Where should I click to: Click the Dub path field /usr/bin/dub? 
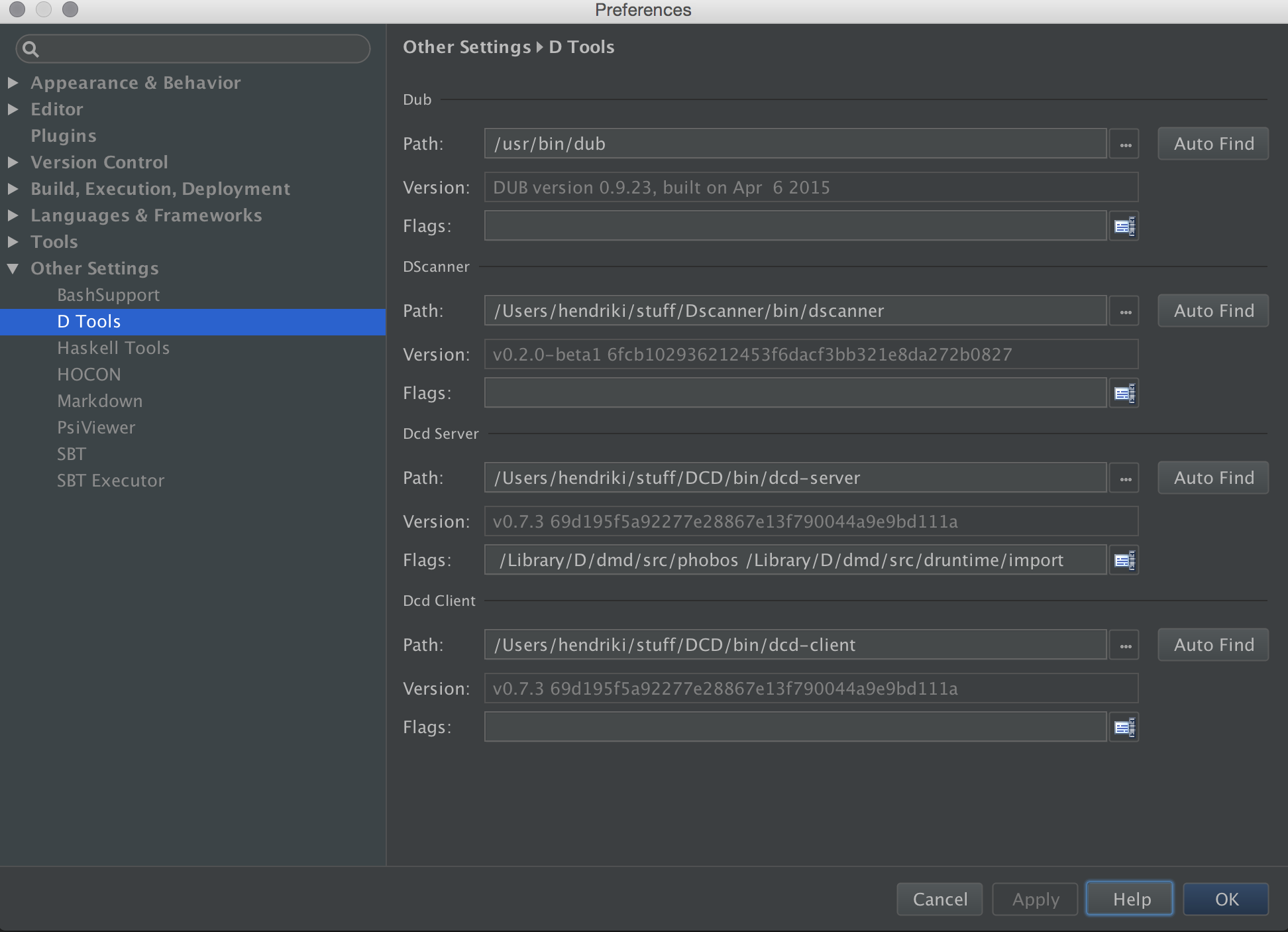click(795, 144)
